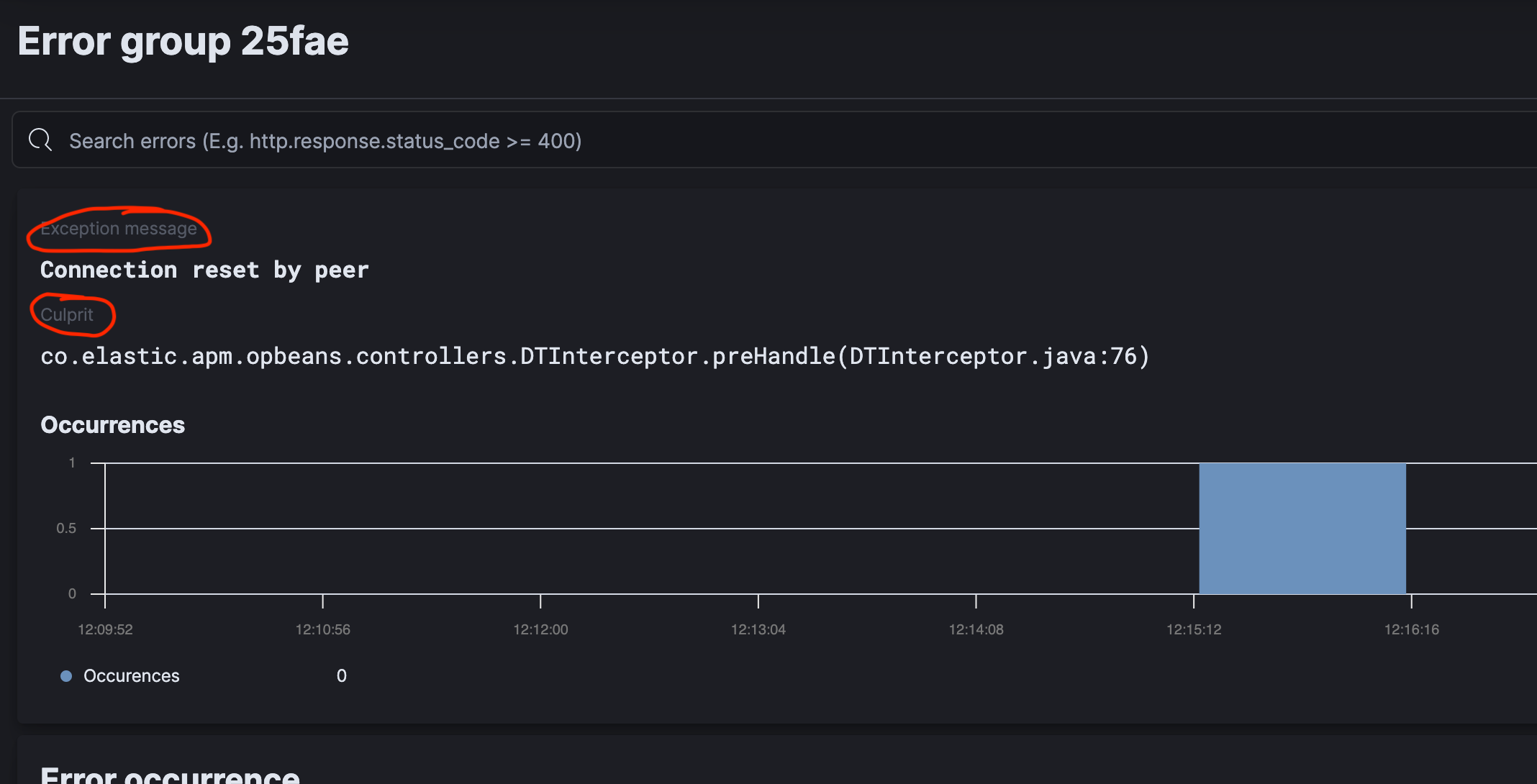Click the 'Occurrences' chart title
Viewport: 1537px width, 784px height.
tap(113, 424)
